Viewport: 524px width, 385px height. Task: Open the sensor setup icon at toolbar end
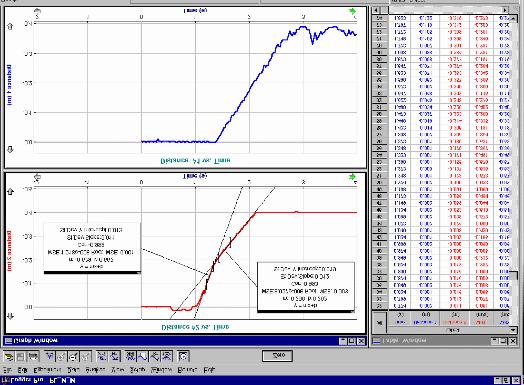183,357
